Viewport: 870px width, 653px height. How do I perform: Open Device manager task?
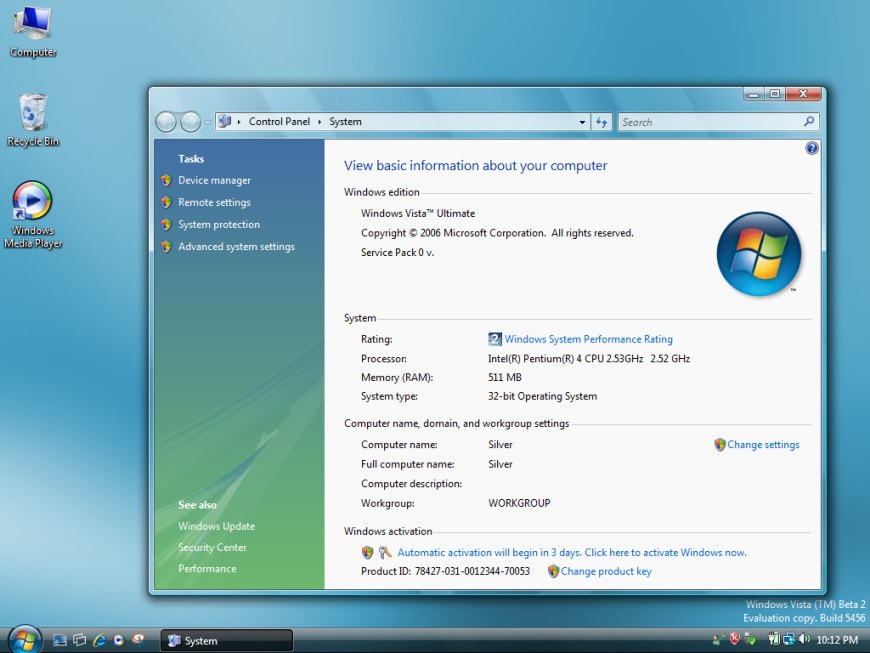pyautogui.click(x=214, y=180)
